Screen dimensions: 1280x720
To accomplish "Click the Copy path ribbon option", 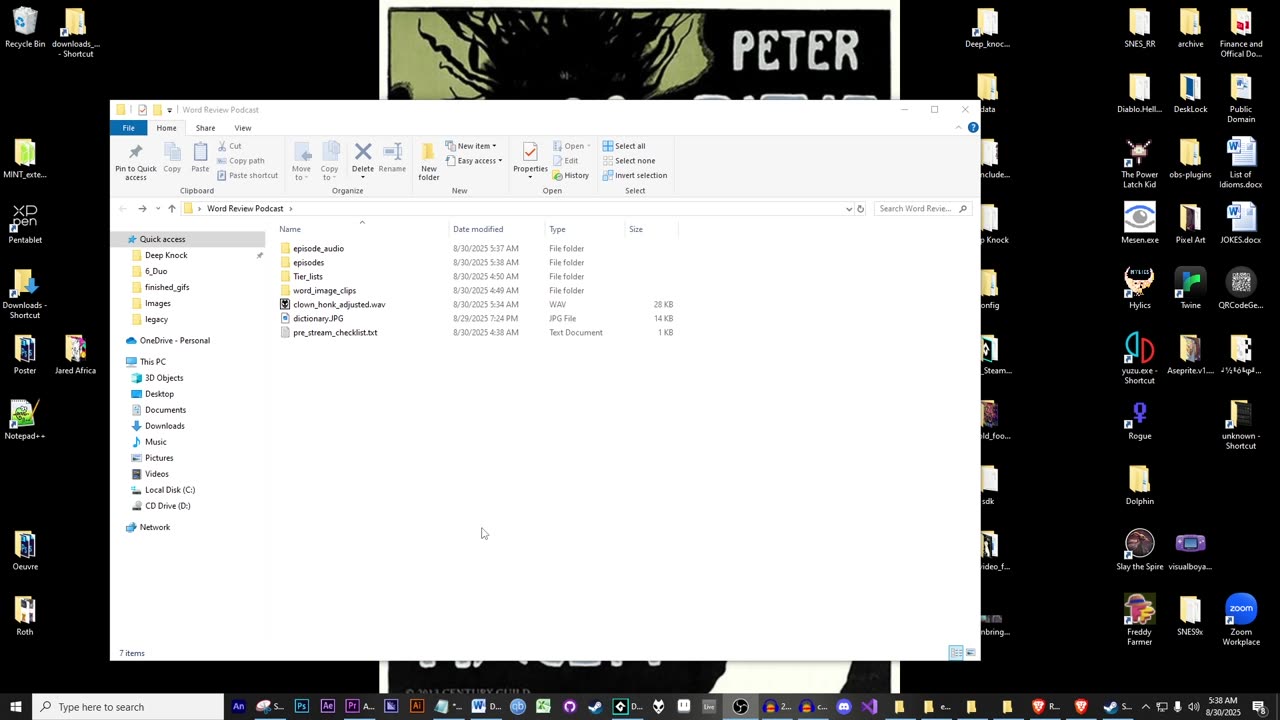I will click(240, 161).
